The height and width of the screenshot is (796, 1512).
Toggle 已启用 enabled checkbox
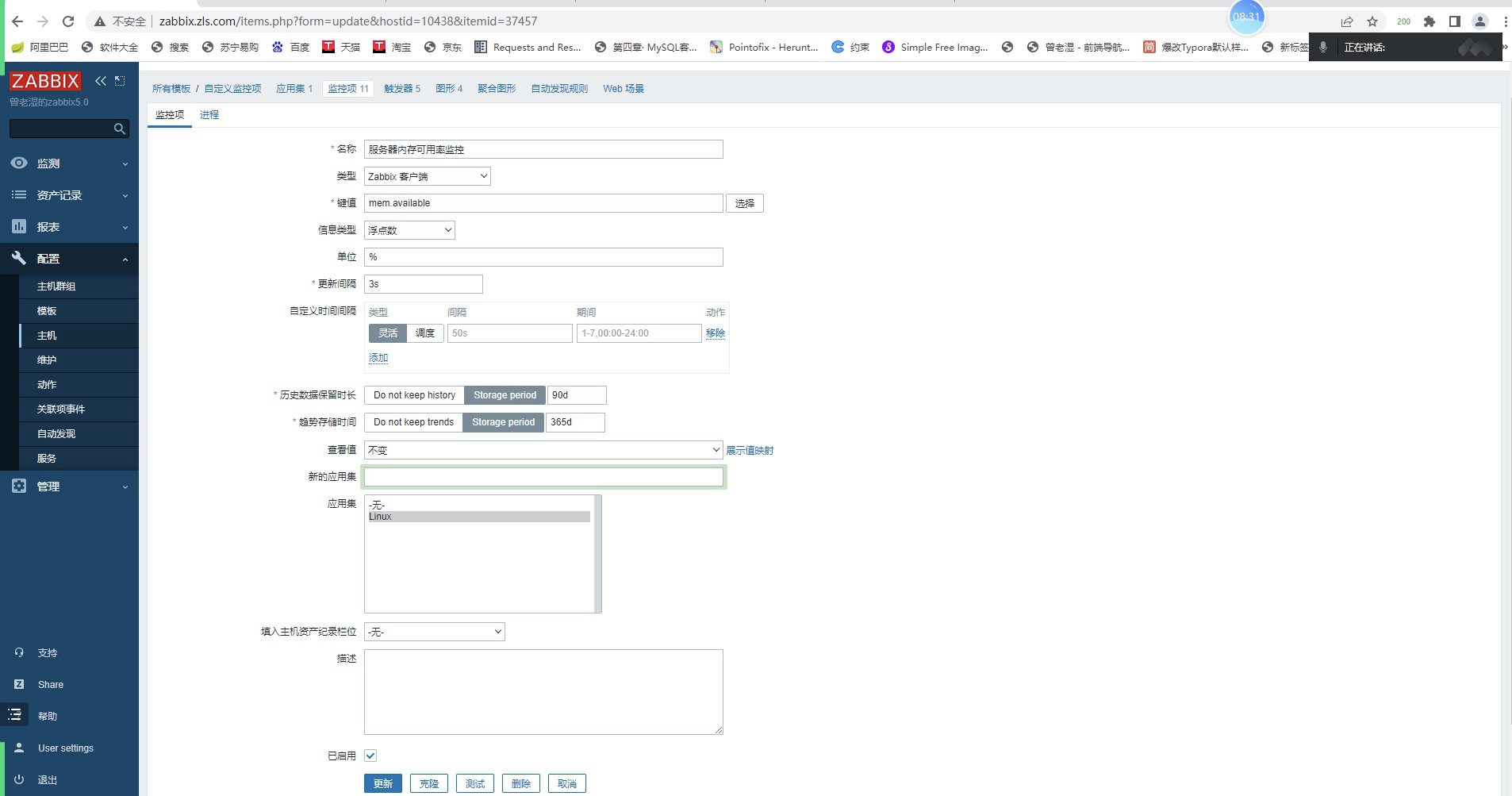click(370, 756)
